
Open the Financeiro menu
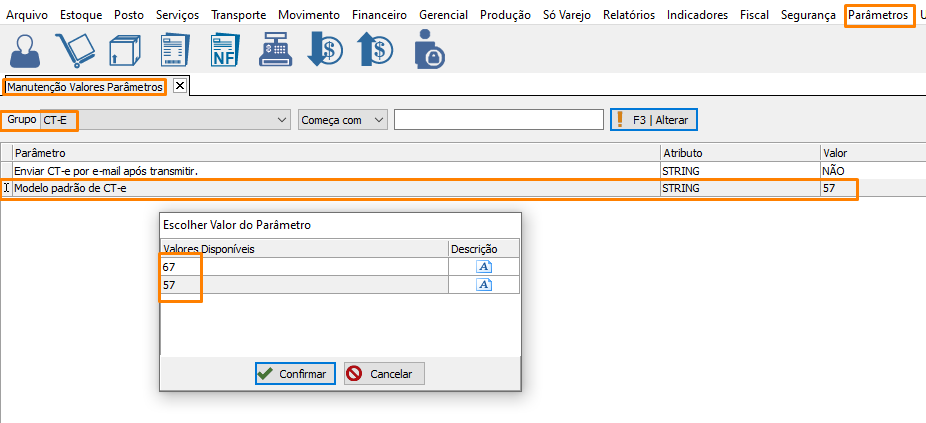pyautogui.click(x=379, y=15)
